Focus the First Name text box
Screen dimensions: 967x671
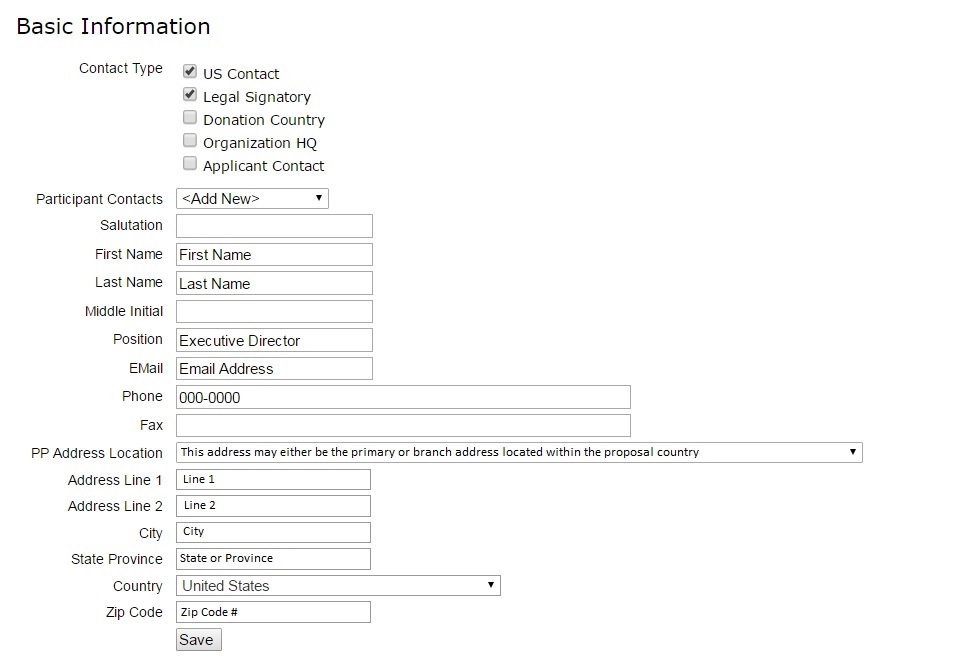[274, 255]
